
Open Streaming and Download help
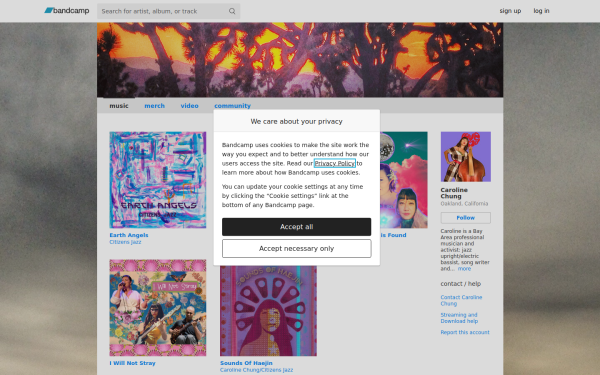[459, 318]
